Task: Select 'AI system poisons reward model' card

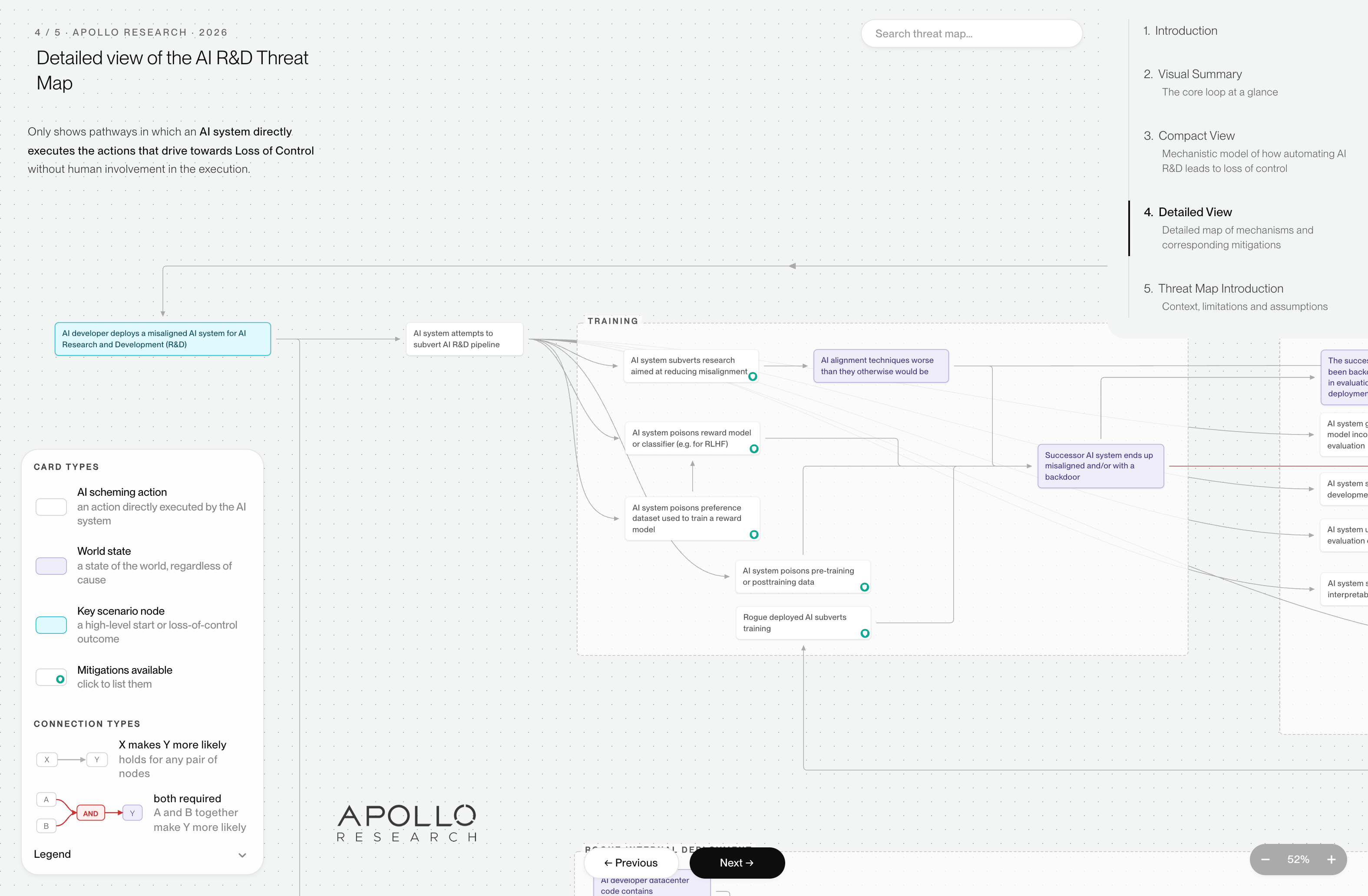Action: point(692,438)
